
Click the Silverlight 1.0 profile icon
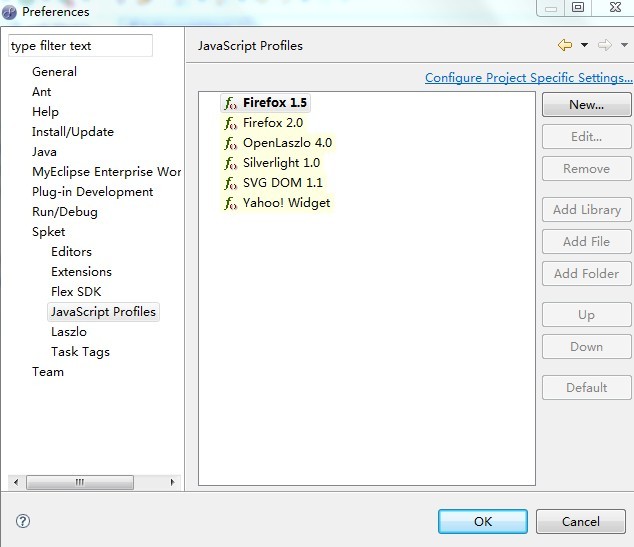(231, 163)
